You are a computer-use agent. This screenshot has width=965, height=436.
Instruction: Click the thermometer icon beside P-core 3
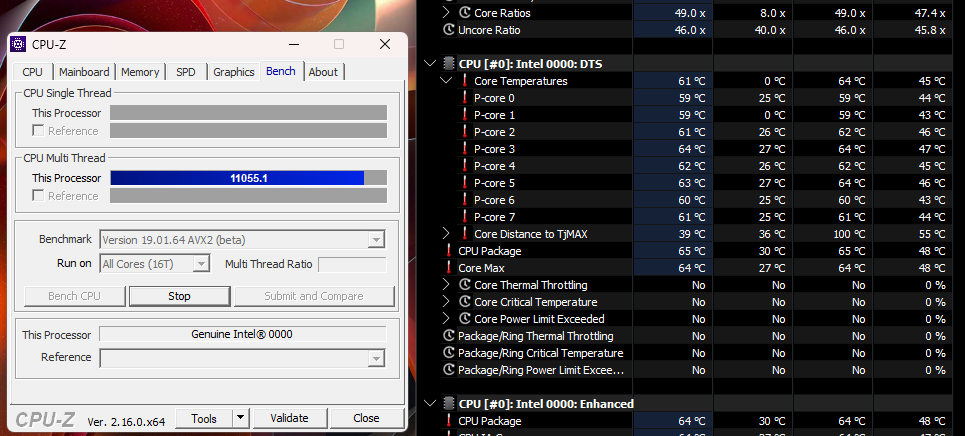tap(465, 149)
